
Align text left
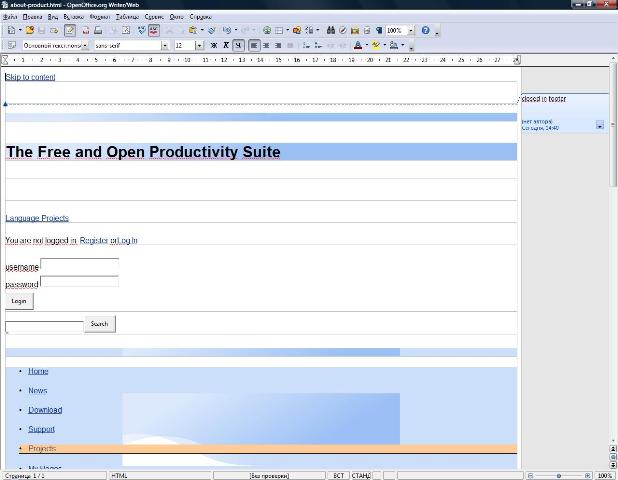254,46
